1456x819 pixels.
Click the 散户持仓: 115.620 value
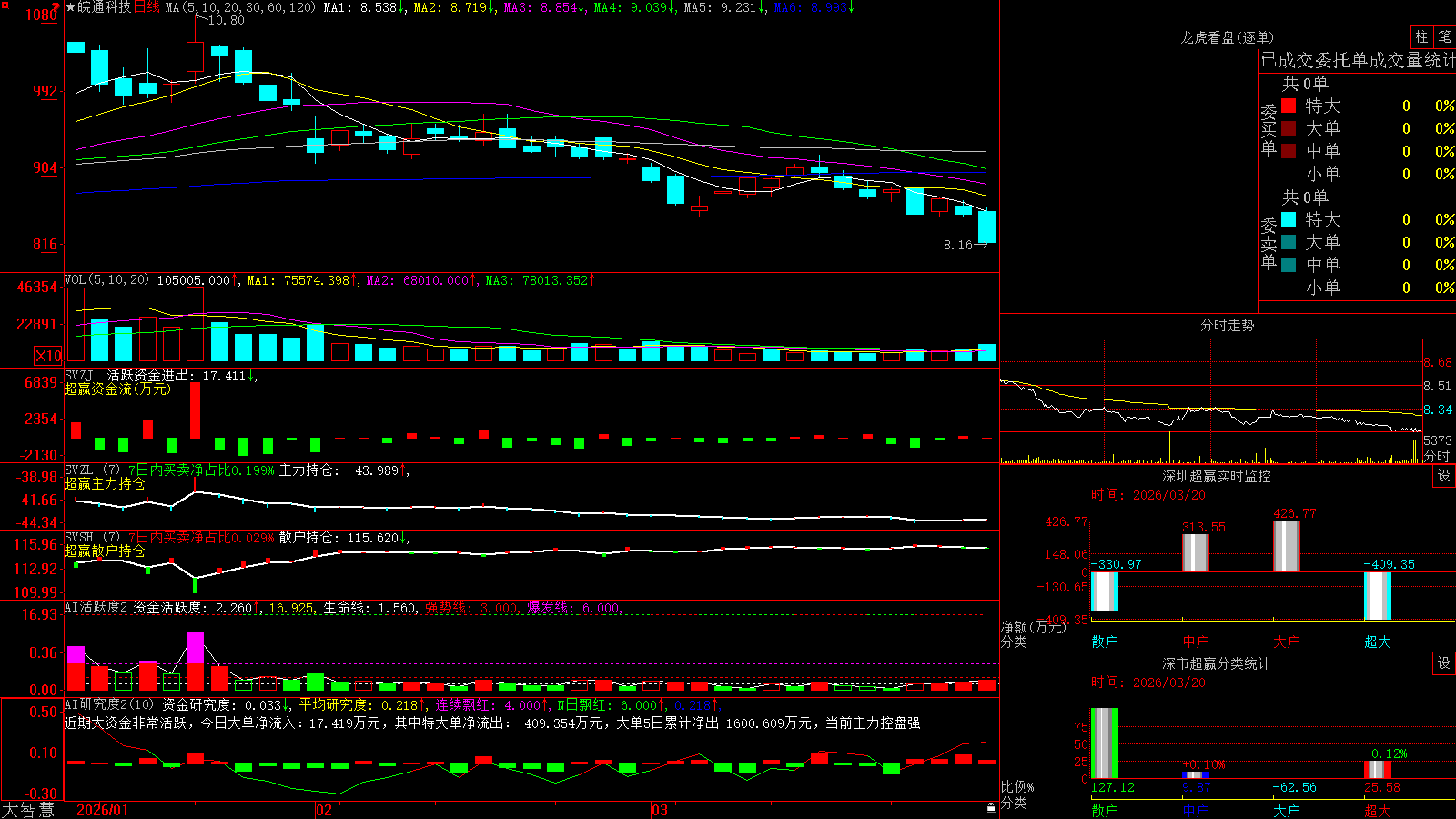(x=339, y=538)
